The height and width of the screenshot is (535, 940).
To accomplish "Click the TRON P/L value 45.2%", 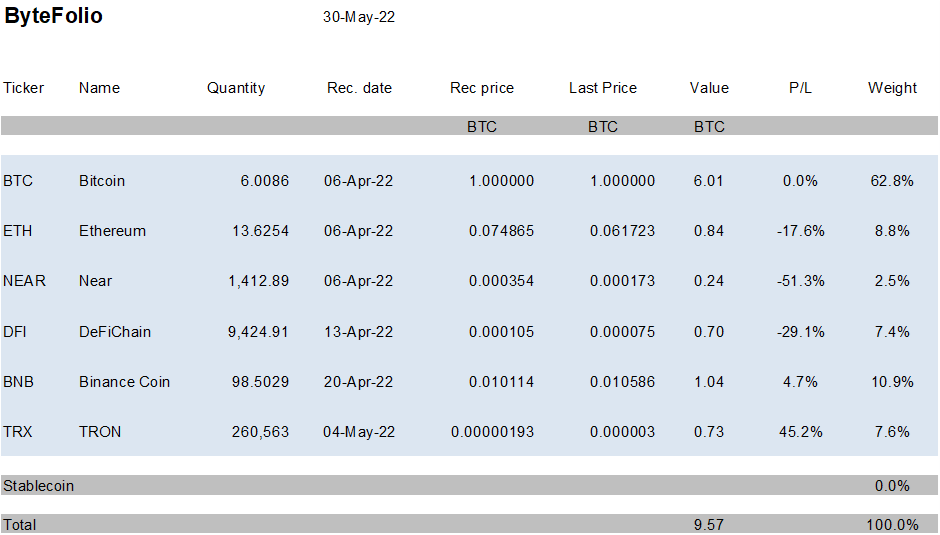I will pos(800,432).
